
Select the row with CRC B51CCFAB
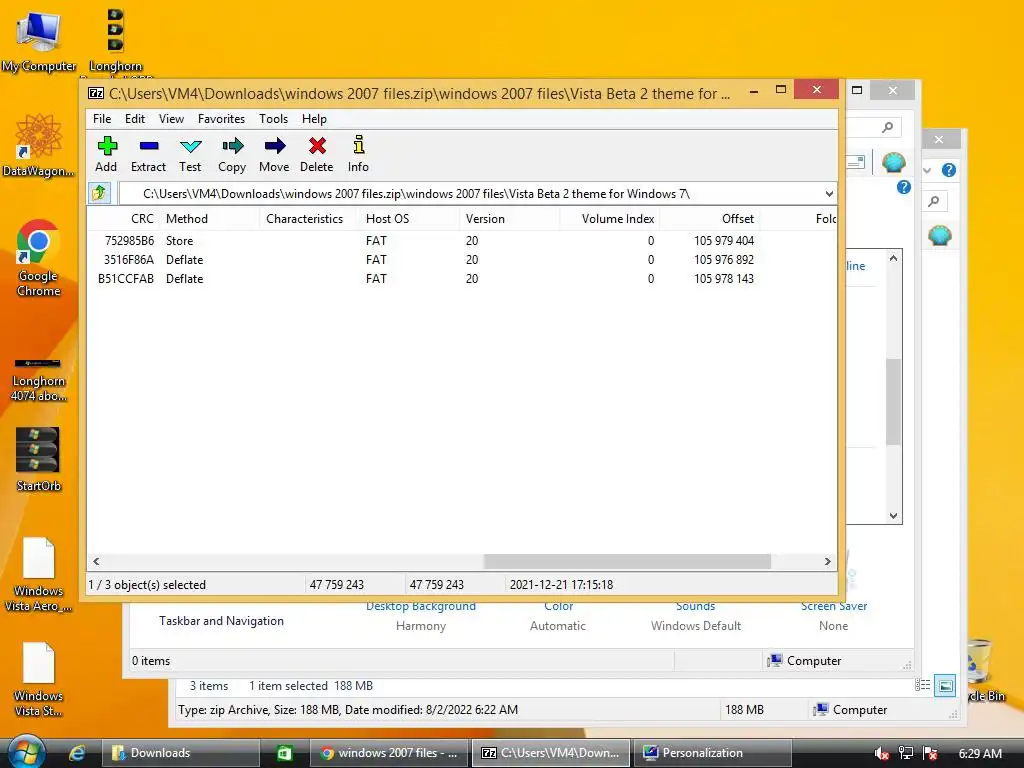[x=462, y=279]
